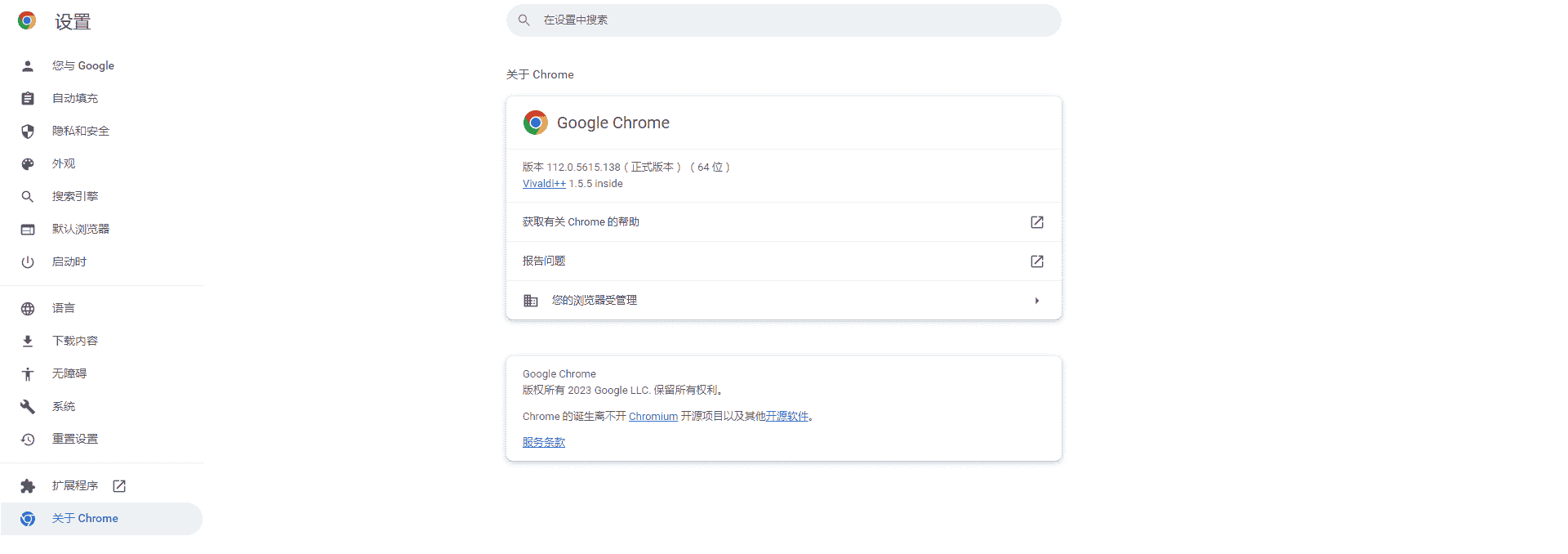Click the 获取有关 Chrome 的帮助 row
The image size is (1568, 554).
tap(784, 222)
